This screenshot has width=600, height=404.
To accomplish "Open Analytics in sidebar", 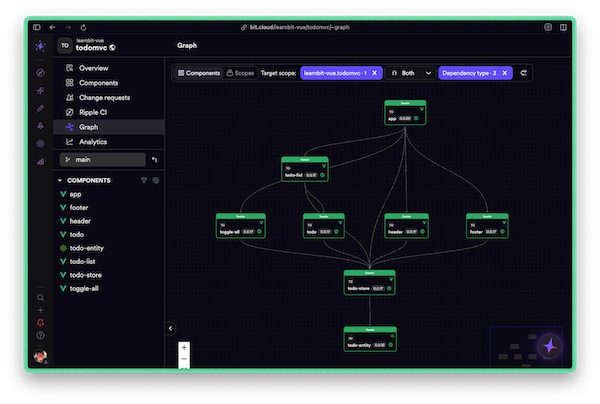I will click(x=109, y=142).
